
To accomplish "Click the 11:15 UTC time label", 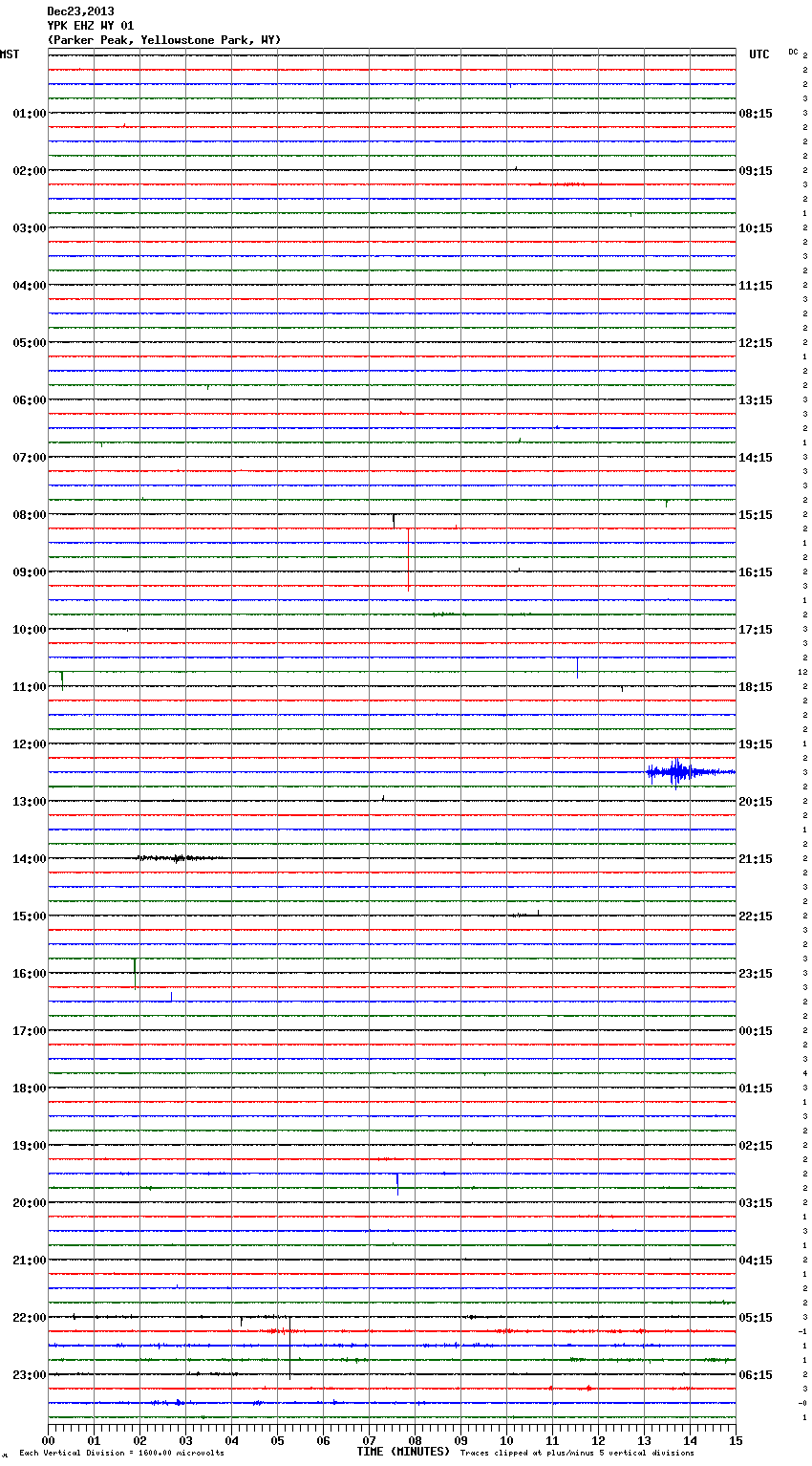I will click(756, 286).
